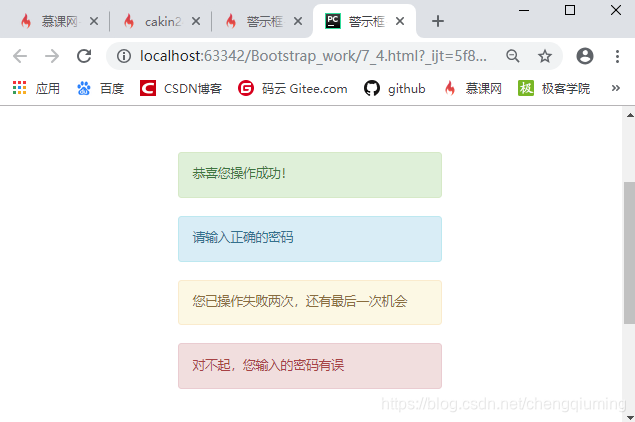Show more bookmarks with the chevron
Viewport: 635px width, 422px height.
point(616,88)
